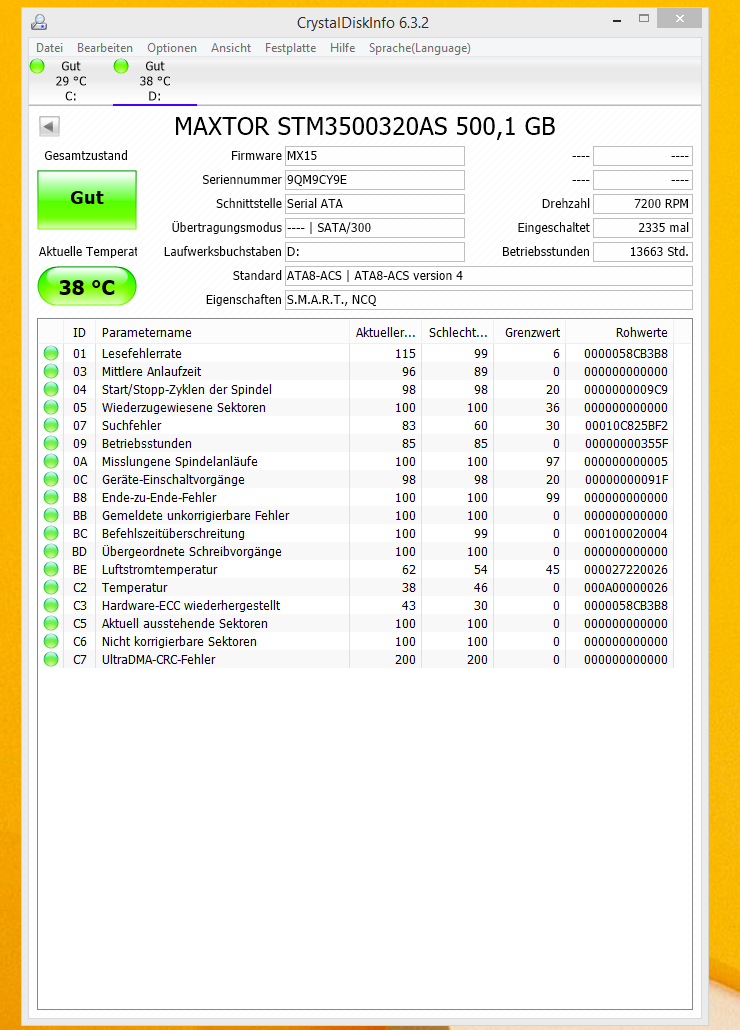This screenshot has width=740, height=1030.
Task: Open the Festplatte menu
Action: [x=290, y=48]
